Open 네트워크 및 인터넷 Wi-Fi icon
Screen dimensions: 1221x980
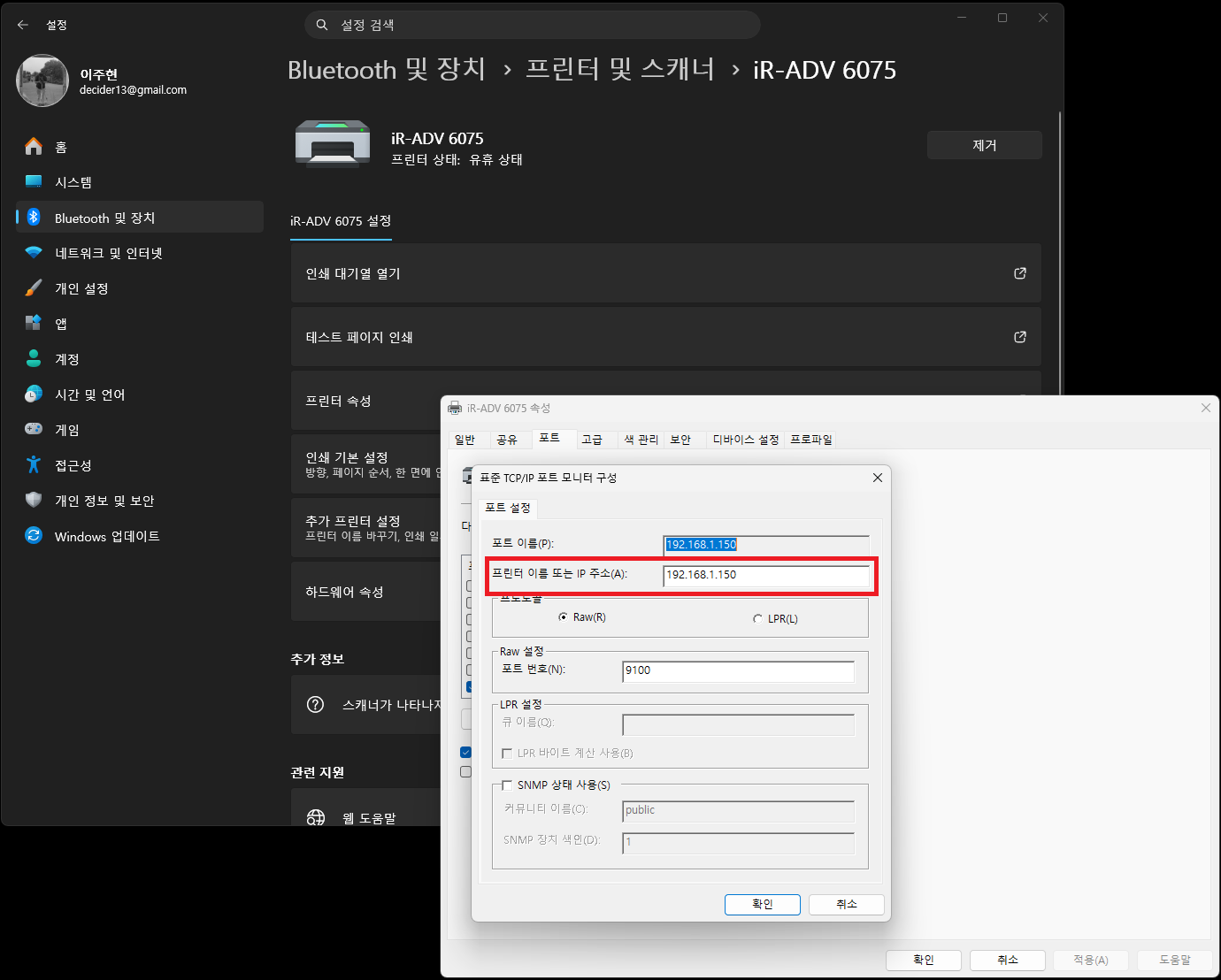(34, 252)
